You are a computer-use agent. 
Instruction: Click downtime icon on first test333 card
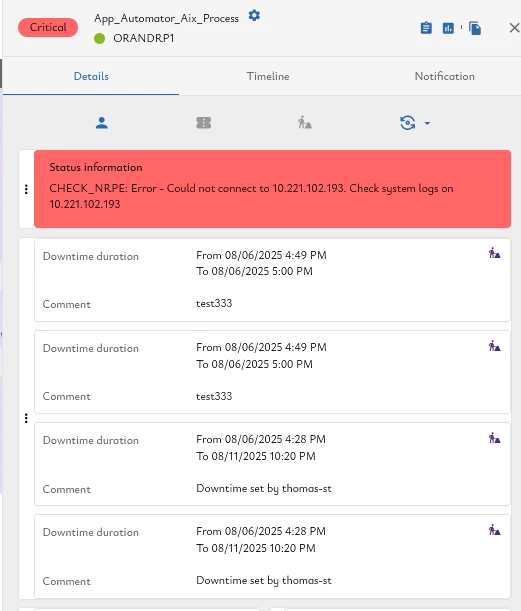[495, 253]
